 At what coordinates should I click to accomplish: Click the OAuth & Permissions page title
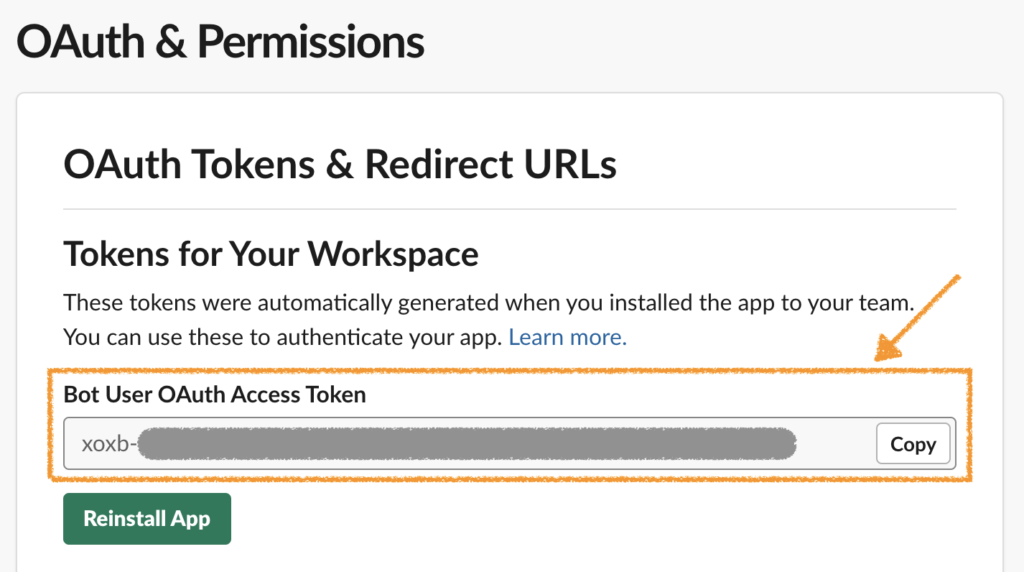click(220, 42)
